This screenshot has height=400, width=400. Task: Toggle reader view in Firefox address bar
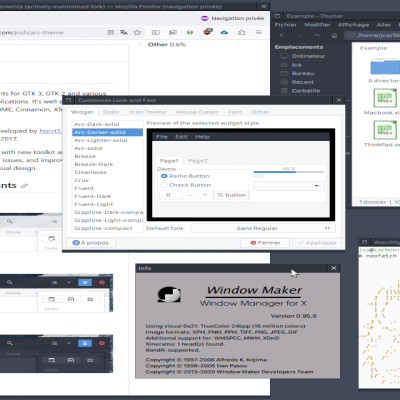coord(110,32)
